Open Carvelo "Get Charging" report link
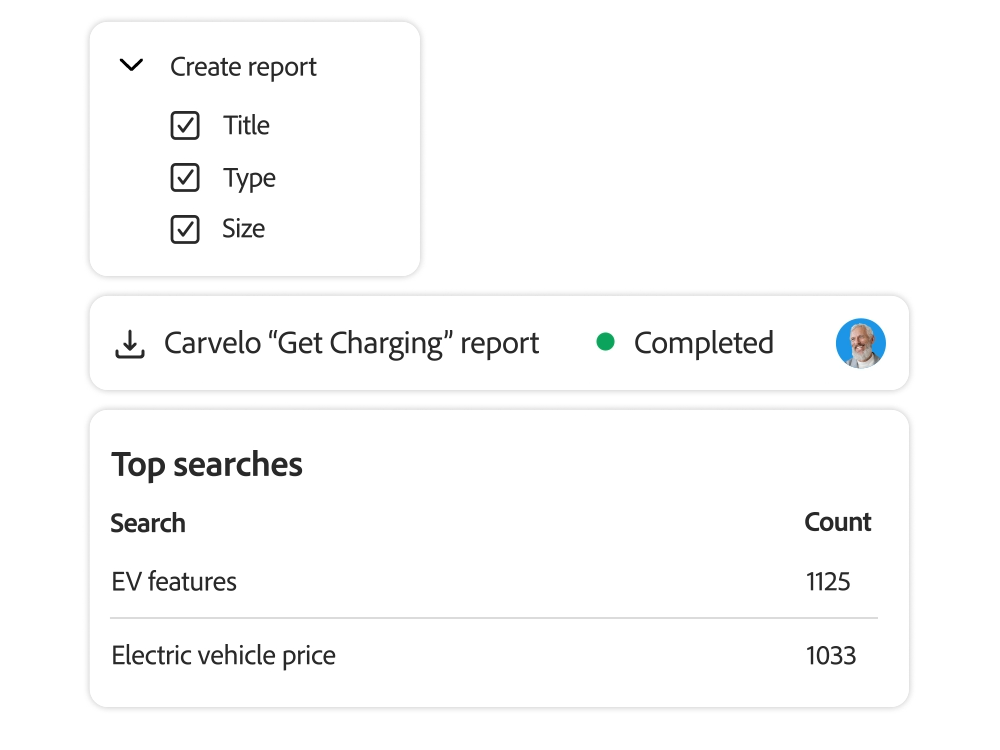1000x750 pixels. [x=351, y=344]
